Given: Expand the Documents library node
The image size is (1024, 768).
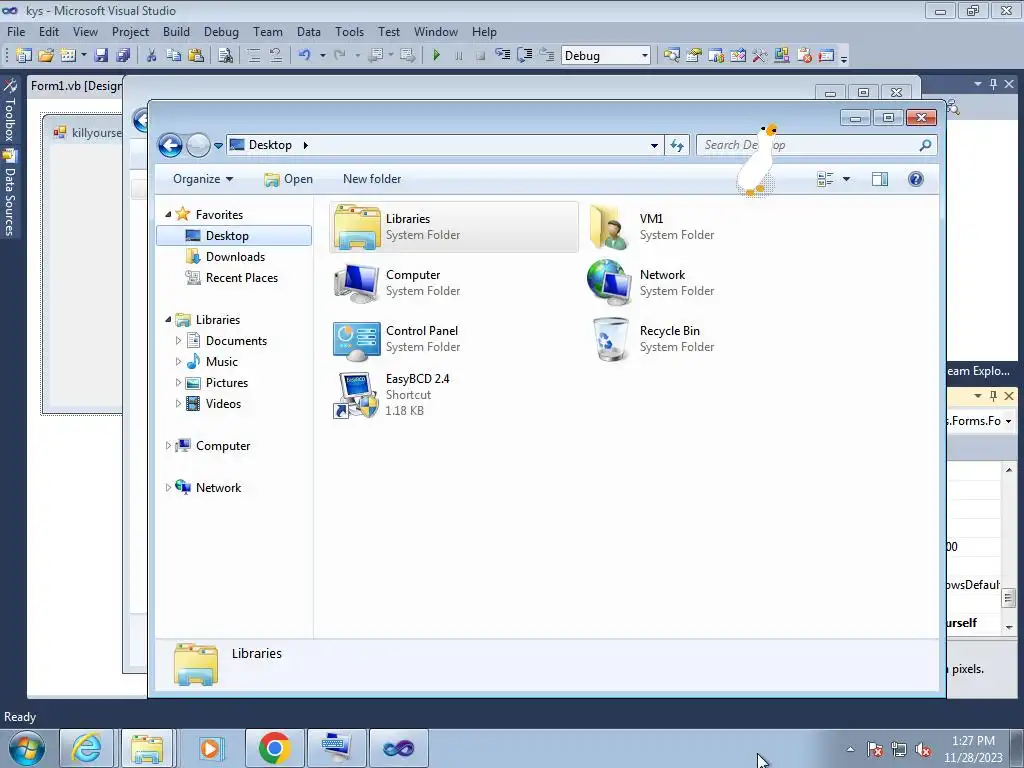Looking at the screenshot, I should click(178, 340).
